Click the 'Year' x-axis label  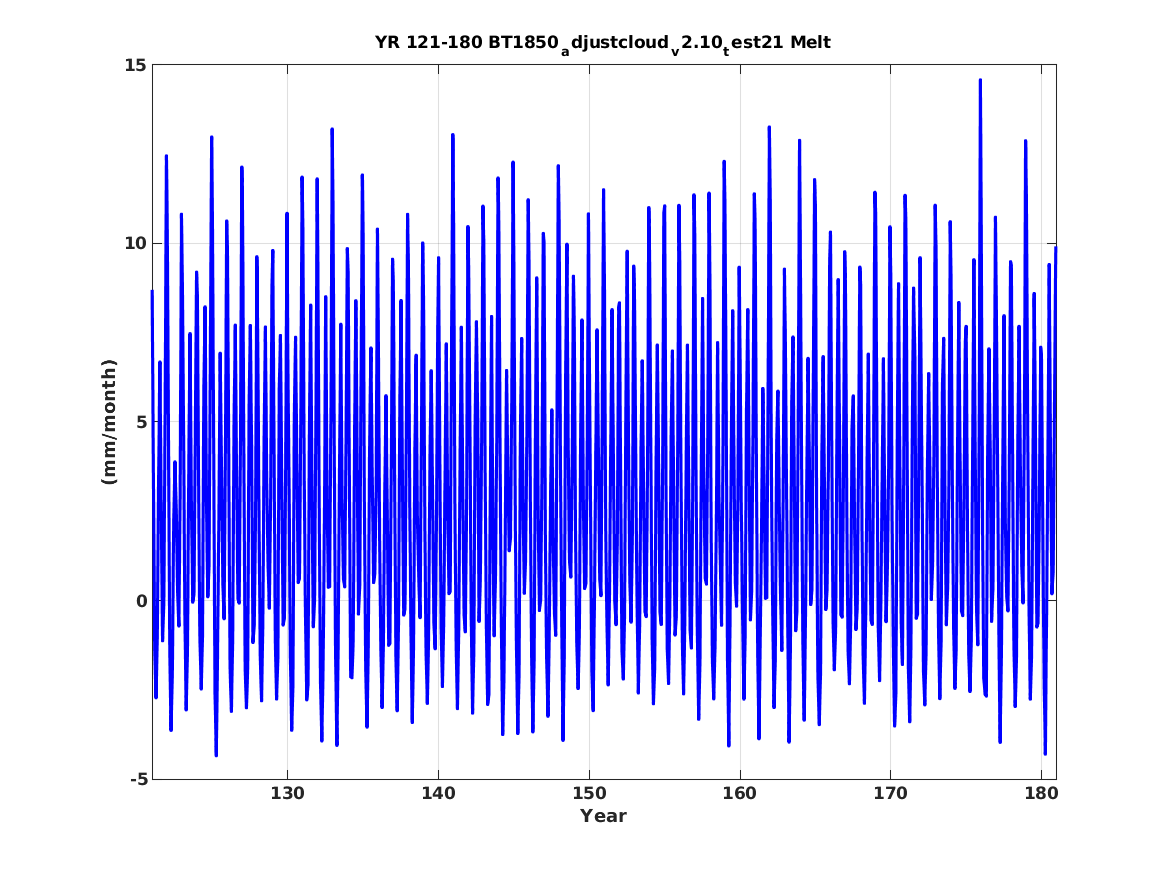click(x=604, y=816)
